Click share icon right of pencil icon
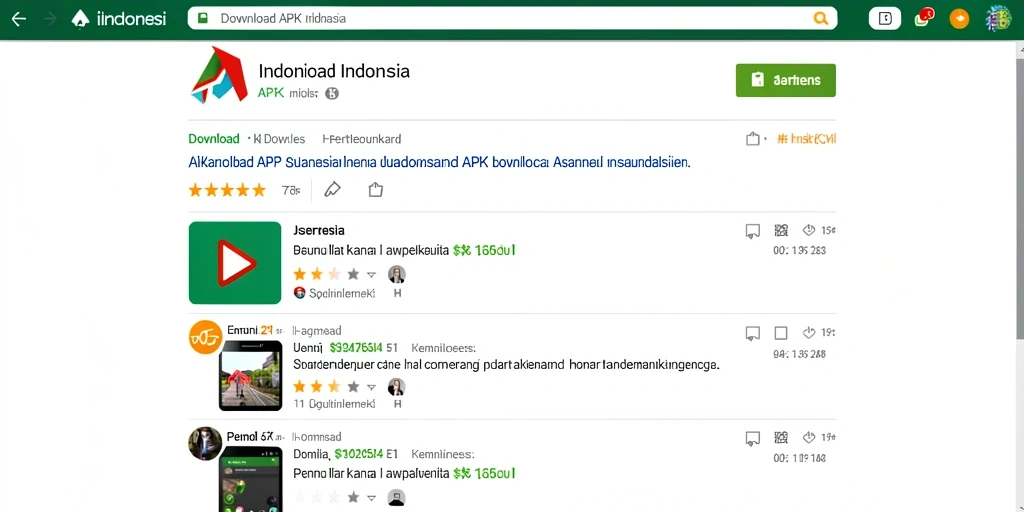The height and width of the screenshot is (512, 1024). click(375, 190)
